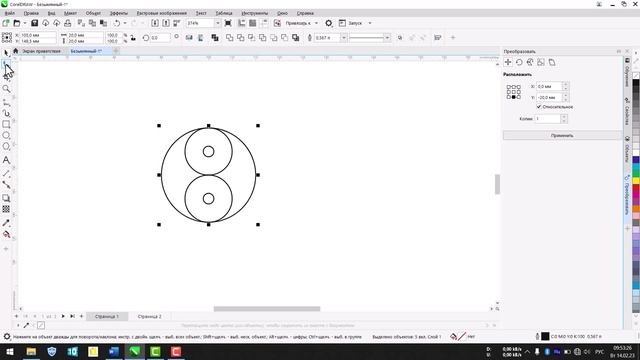
Task: Open the Эффекты menu
Action: click(x=119, y=13)
